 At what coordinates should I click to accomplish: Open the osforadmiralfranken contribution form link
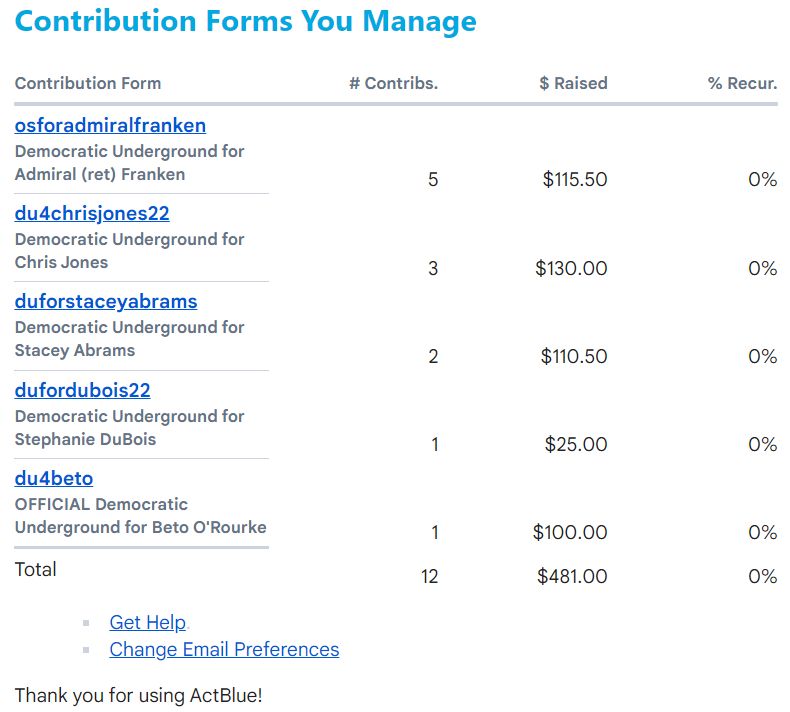click(x=110, y=125)
